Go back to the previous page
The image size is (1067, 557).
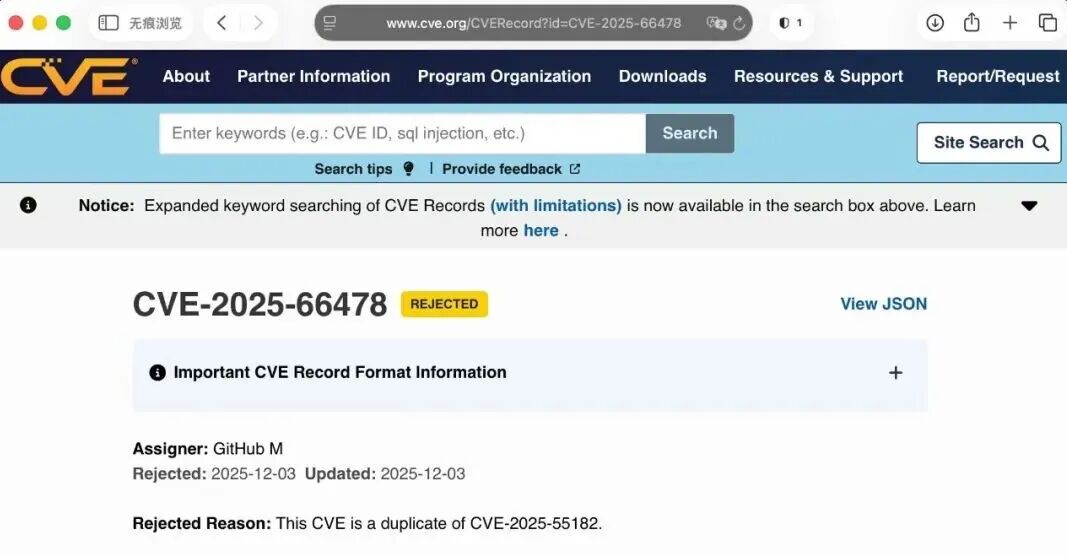pyautogui.click(x=222, y=23)
